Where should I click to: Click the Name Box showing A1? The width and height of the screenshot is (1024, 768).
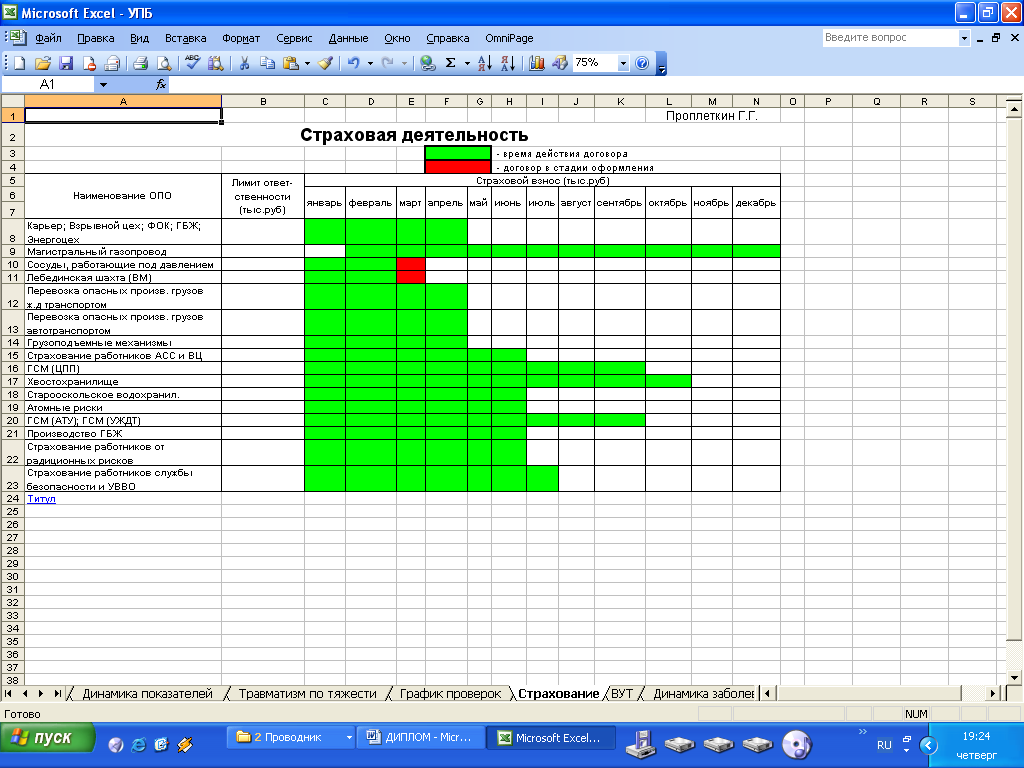coord(48,84)
